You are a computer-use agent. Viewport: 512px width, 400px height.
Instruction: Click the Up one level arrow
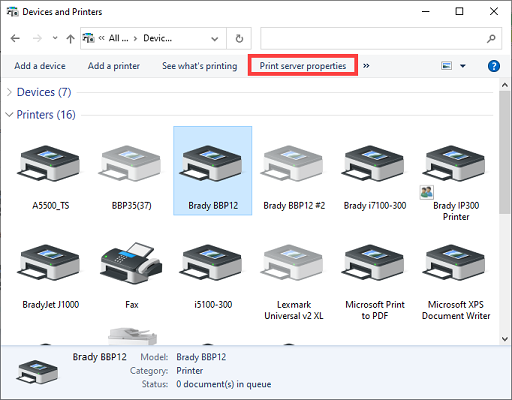point(70,39)
